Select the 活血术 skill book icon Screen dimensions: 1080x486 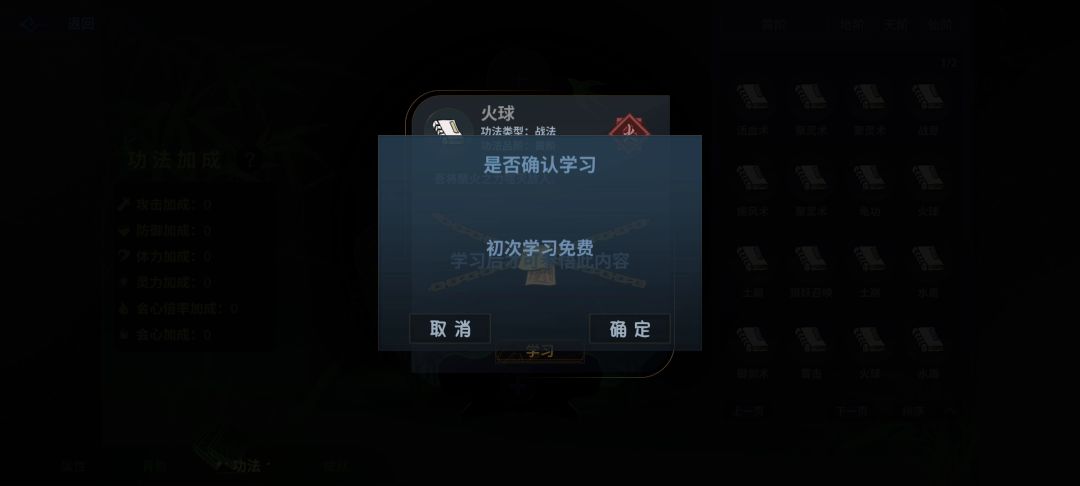click(752, 98)
